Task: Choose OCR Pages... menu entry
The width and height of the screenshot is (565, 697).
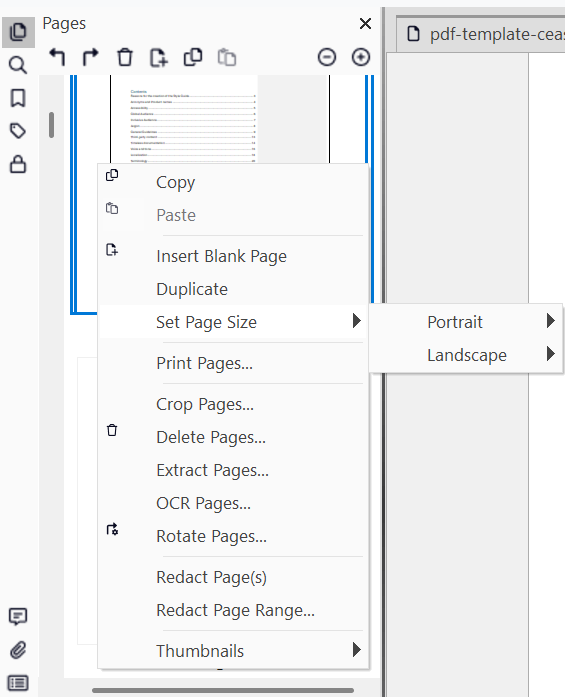Action: click(x=233, y=503)
